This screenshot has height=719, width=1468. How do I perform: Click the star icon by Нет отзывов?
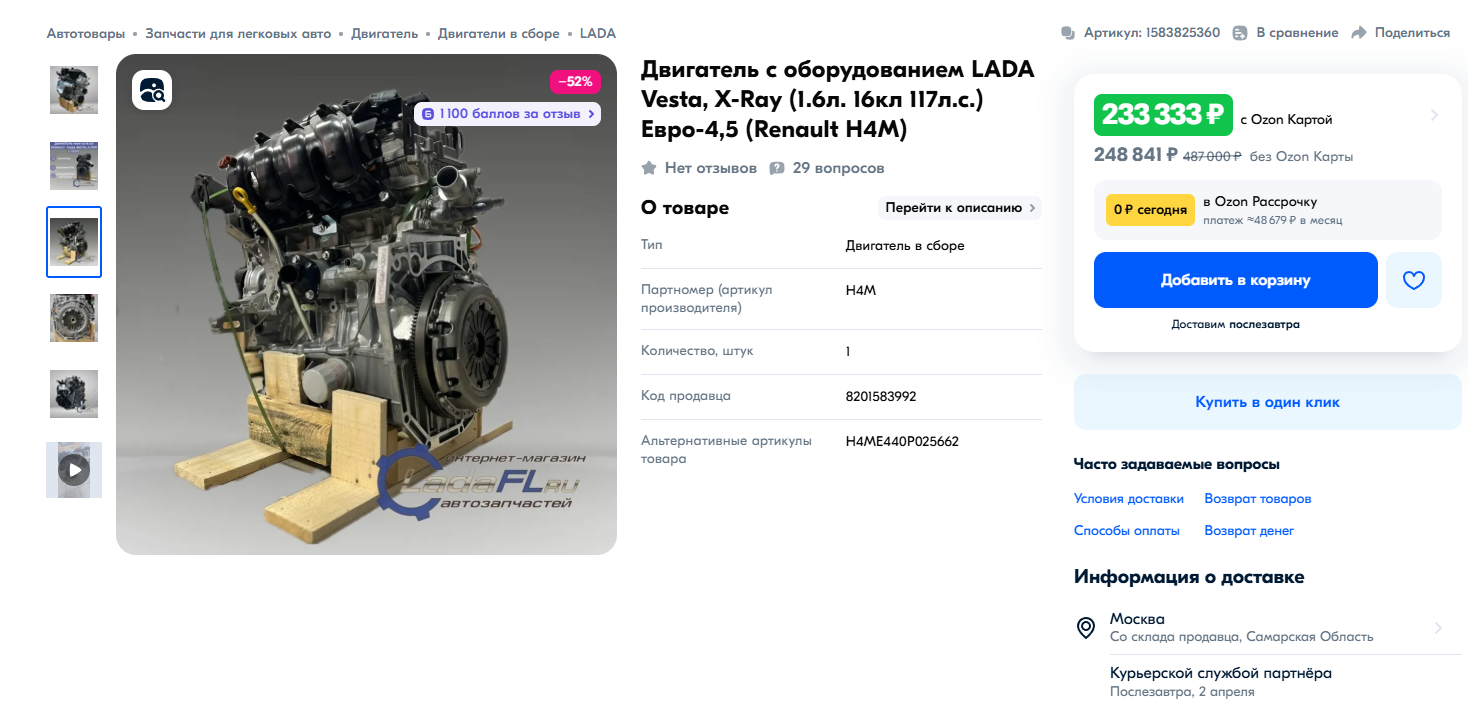pyautogui.click(x=649, y=168)
